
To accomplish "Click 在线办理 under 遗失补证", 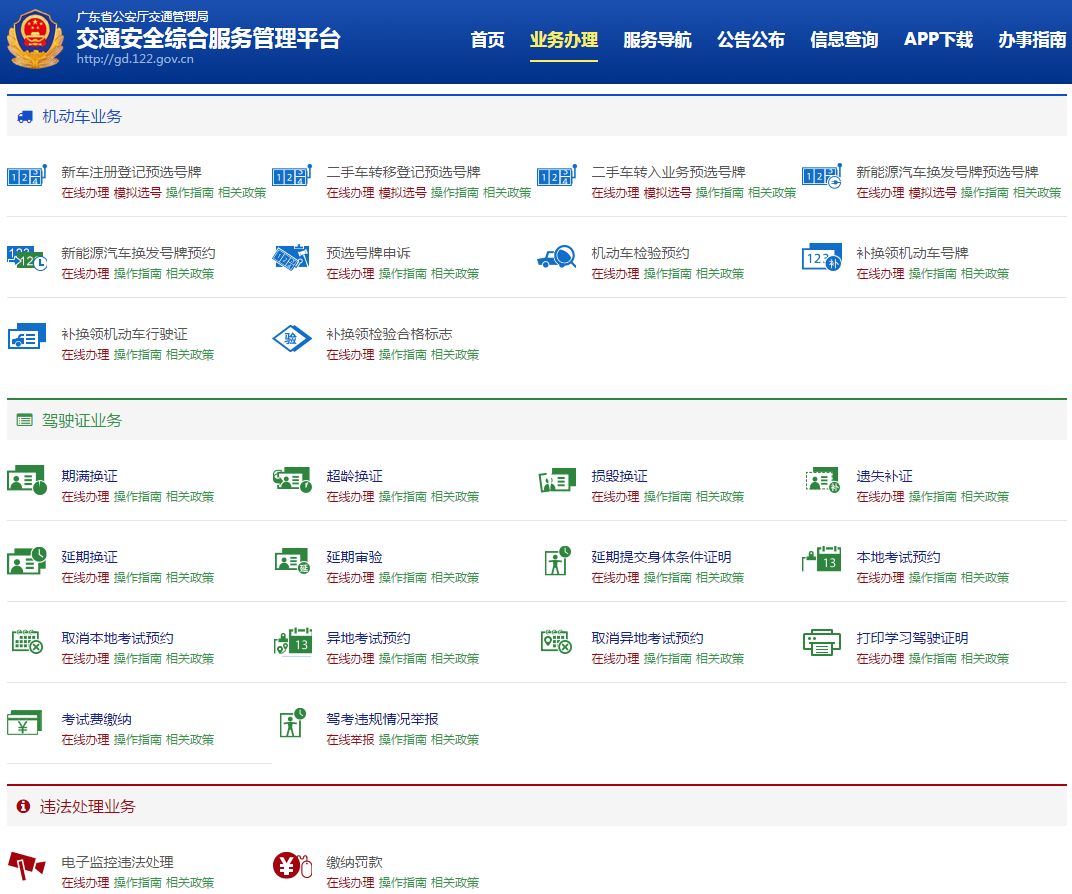I will click(x=880, y=497).
